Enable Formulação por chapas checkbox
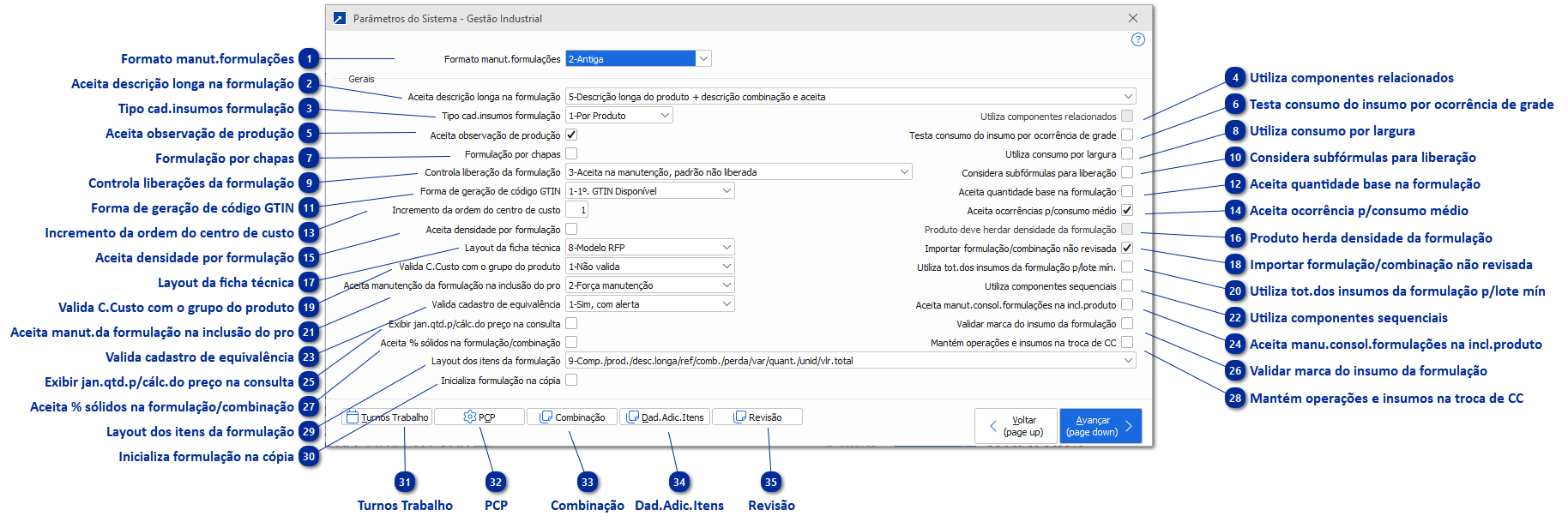 pos(571,154)
